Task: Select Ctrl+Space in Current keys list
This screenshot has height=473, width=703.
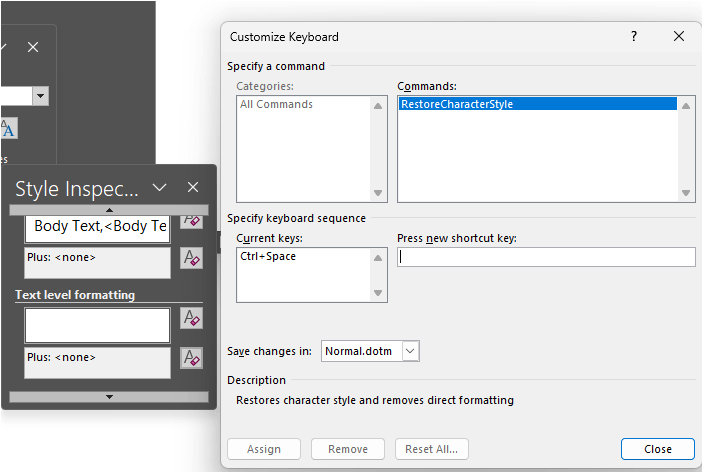Action: point(268,256)
